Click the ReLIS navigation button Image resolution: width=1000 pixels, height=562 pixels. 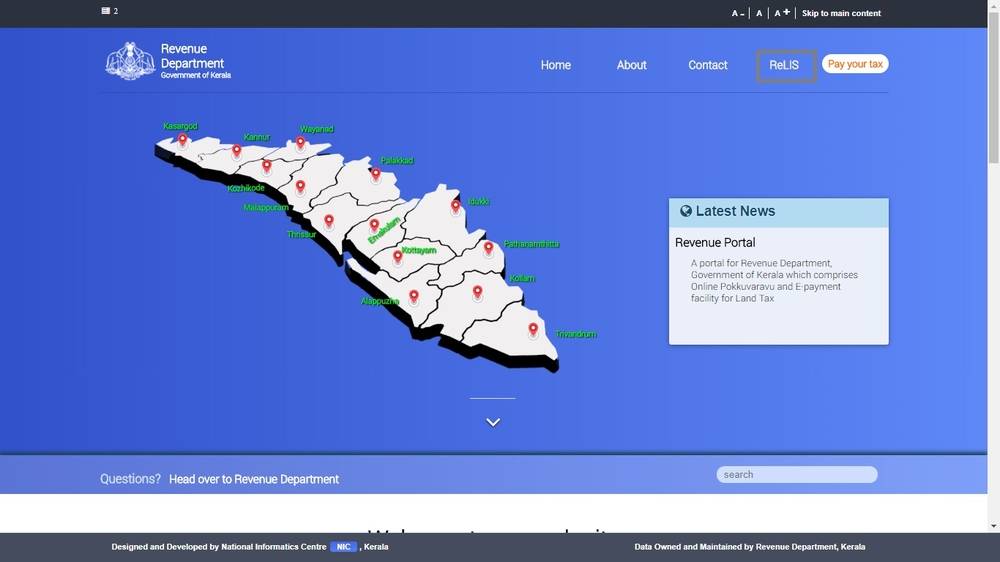click(x=785, y=65)
